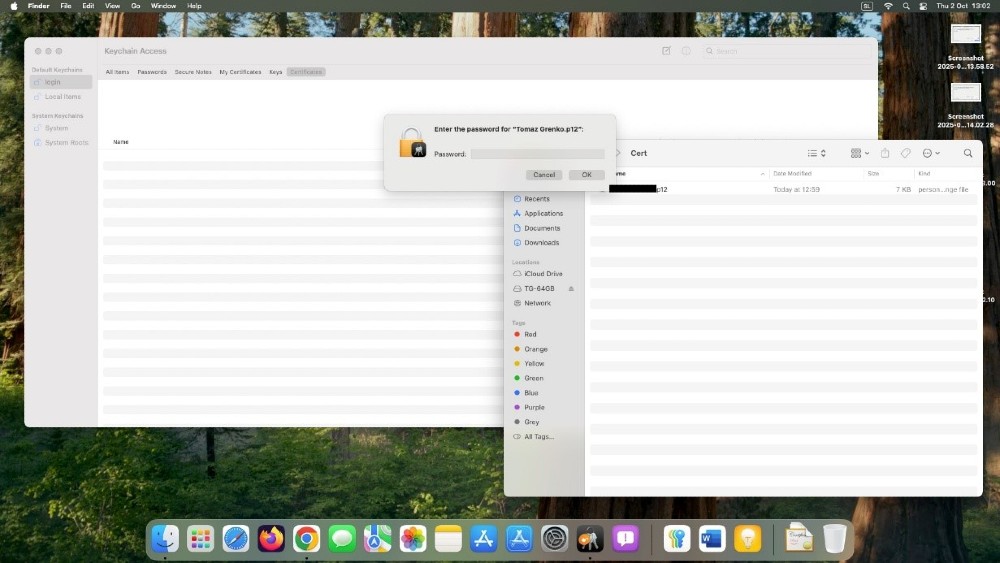Switch to Keys tab in Keychain Access
This screenshot has height=563, width=1000.
point(276,72)
